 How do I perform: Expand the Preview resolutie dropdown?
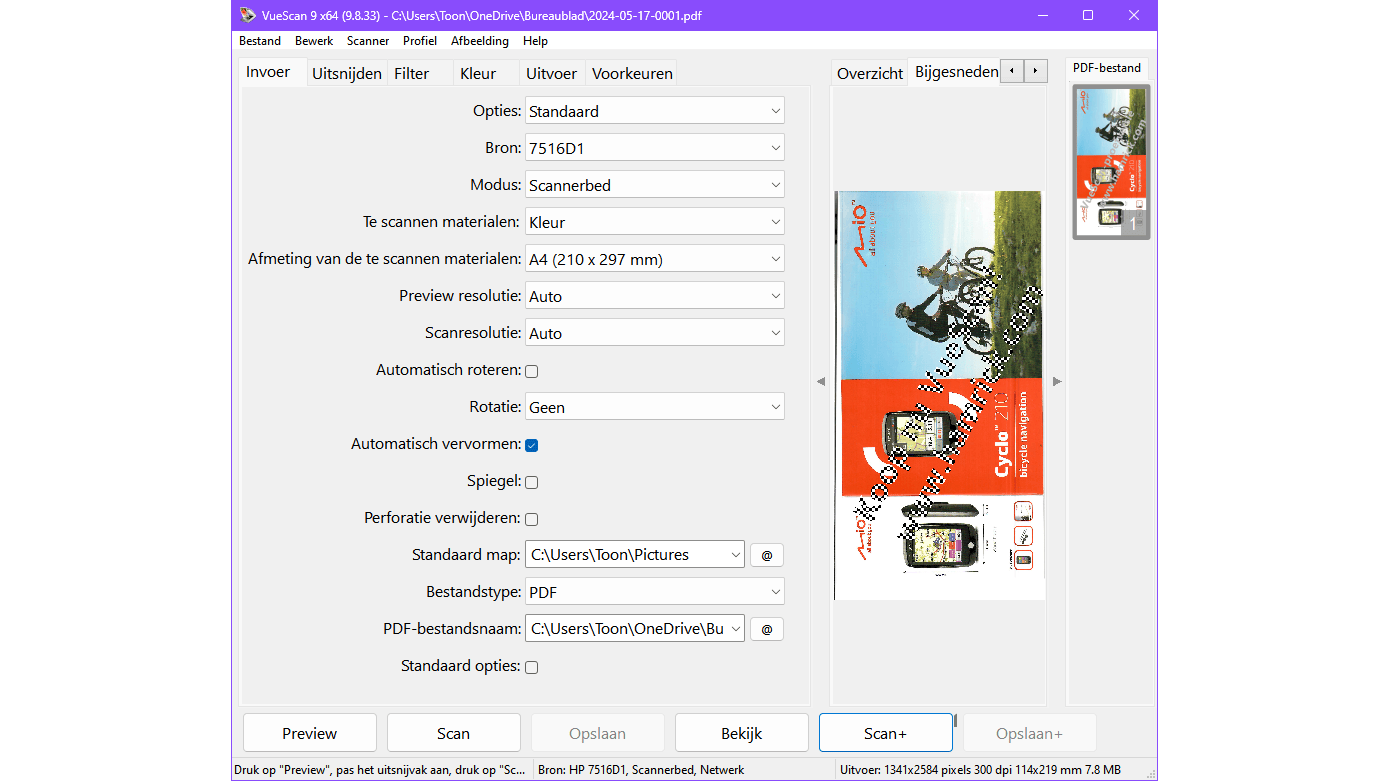tap(655, 296)
